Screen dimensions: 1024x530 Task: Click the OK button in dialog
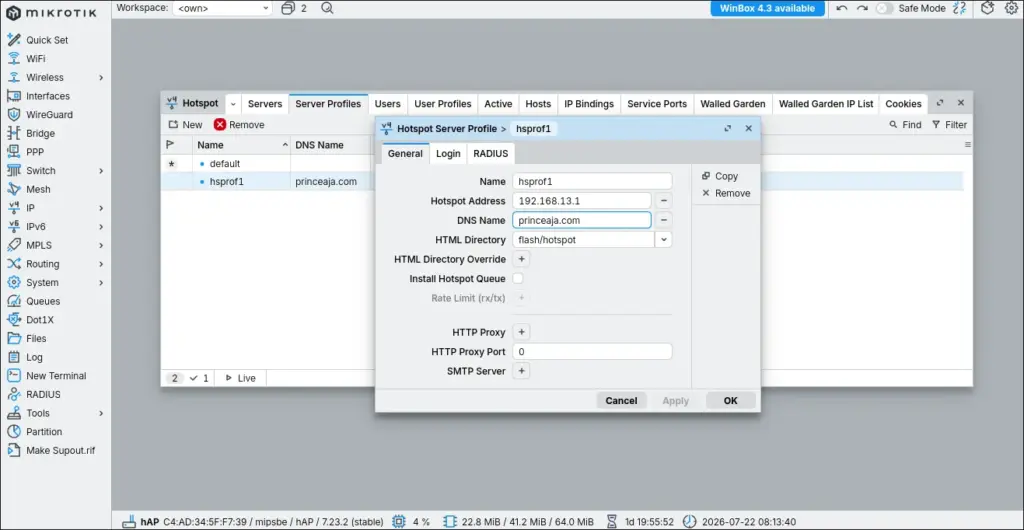click(x=731, y=401)
